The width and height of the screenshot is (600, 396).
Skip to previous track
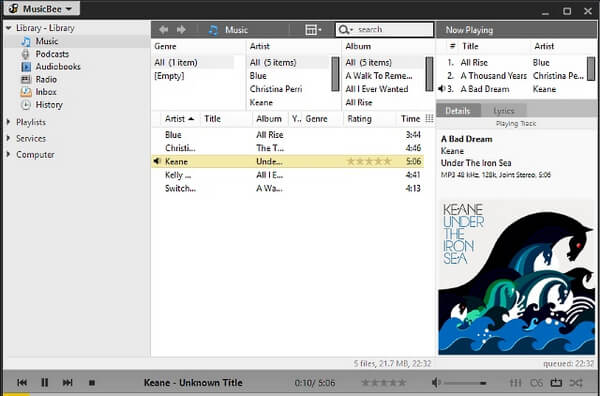click(x=22, y=382)
